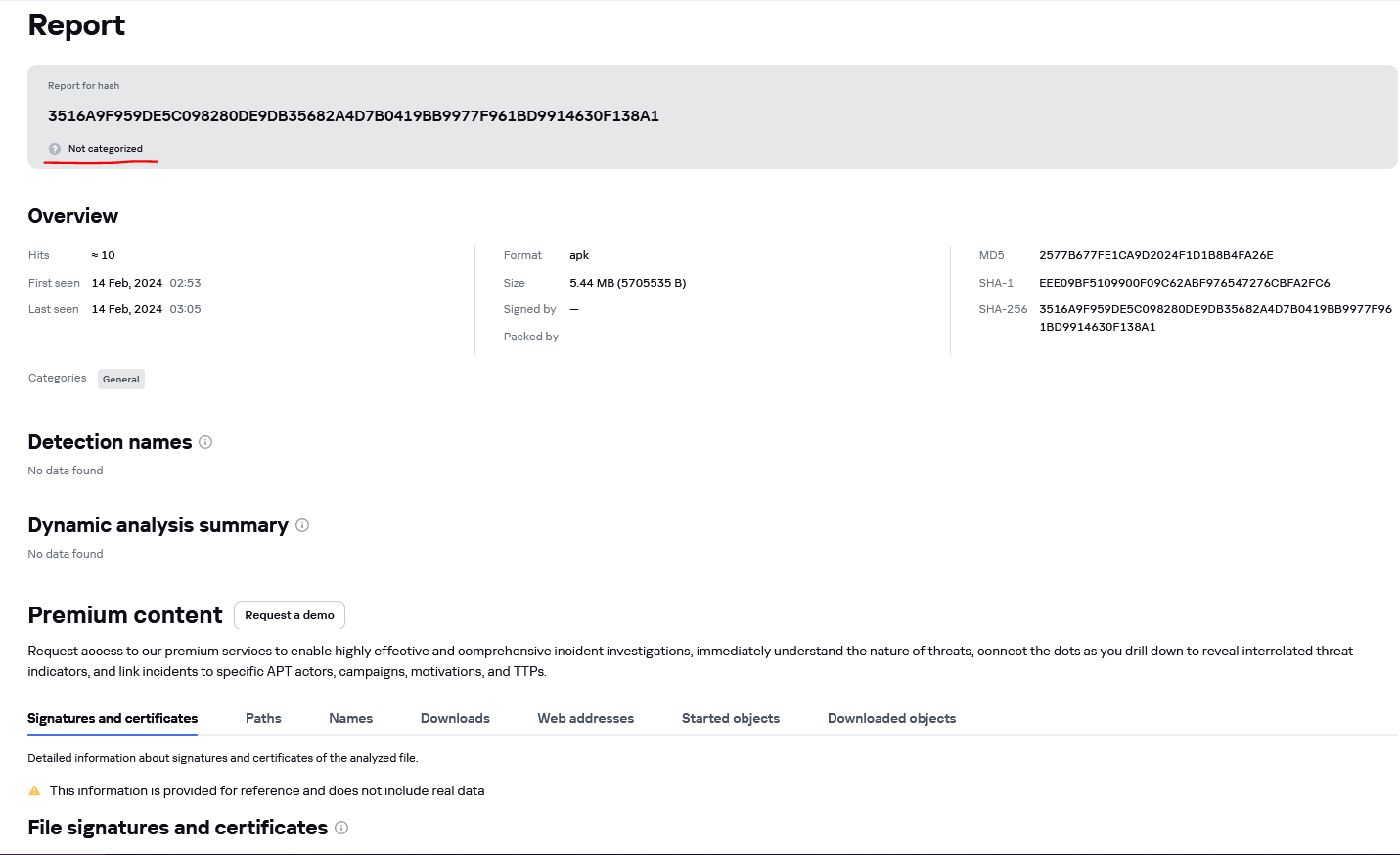This screenshot has width=1400, height=855.
Task: Click the Last seen time 03:05
Action: pyautogui.click(x=185, y=309)
